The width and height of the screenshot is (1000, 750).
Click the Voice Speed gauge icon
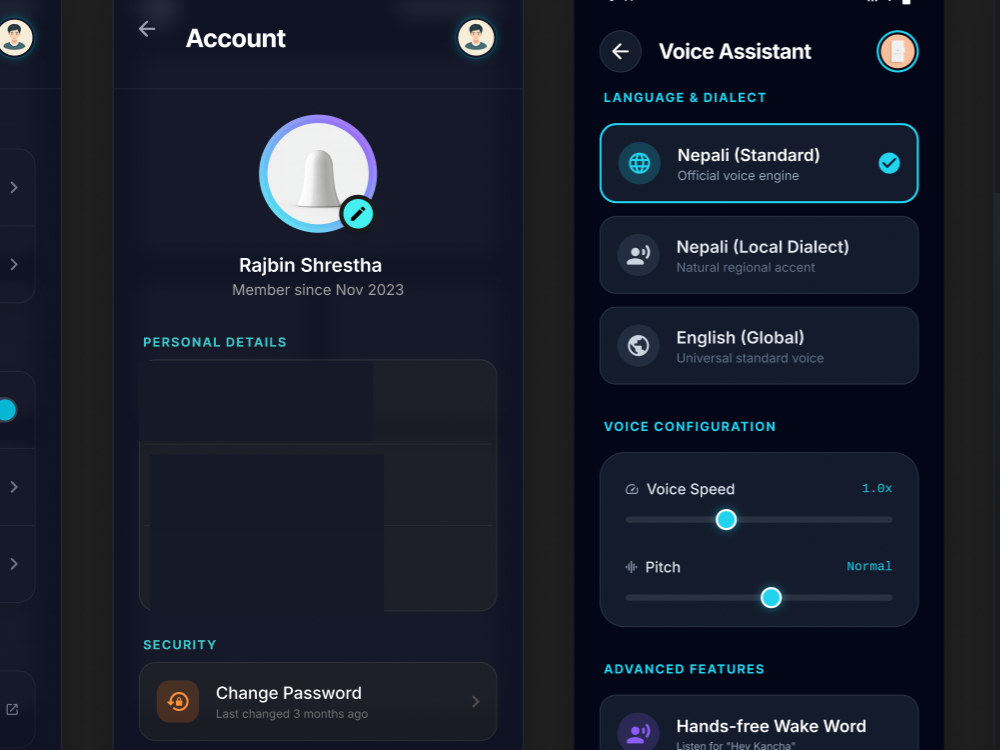click(631, 489)
